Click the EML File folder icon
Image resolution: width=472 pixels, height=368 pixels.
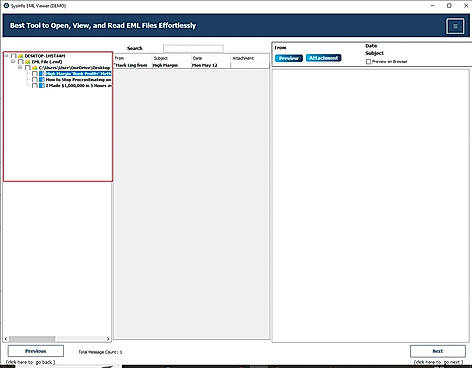[x=28, y=62]
